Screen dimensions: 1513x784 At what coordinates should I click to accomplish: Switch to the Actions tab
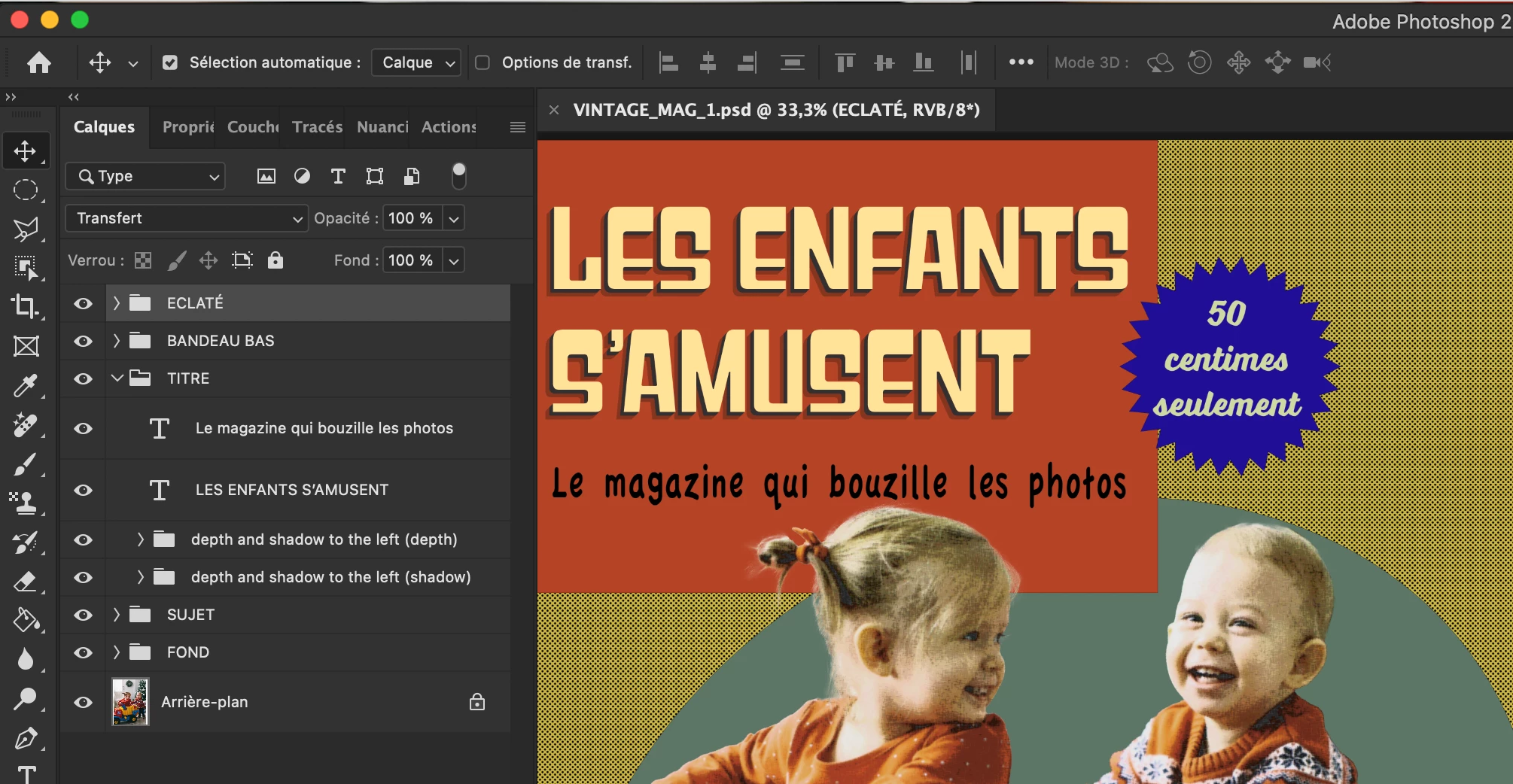tap(449, 127)
